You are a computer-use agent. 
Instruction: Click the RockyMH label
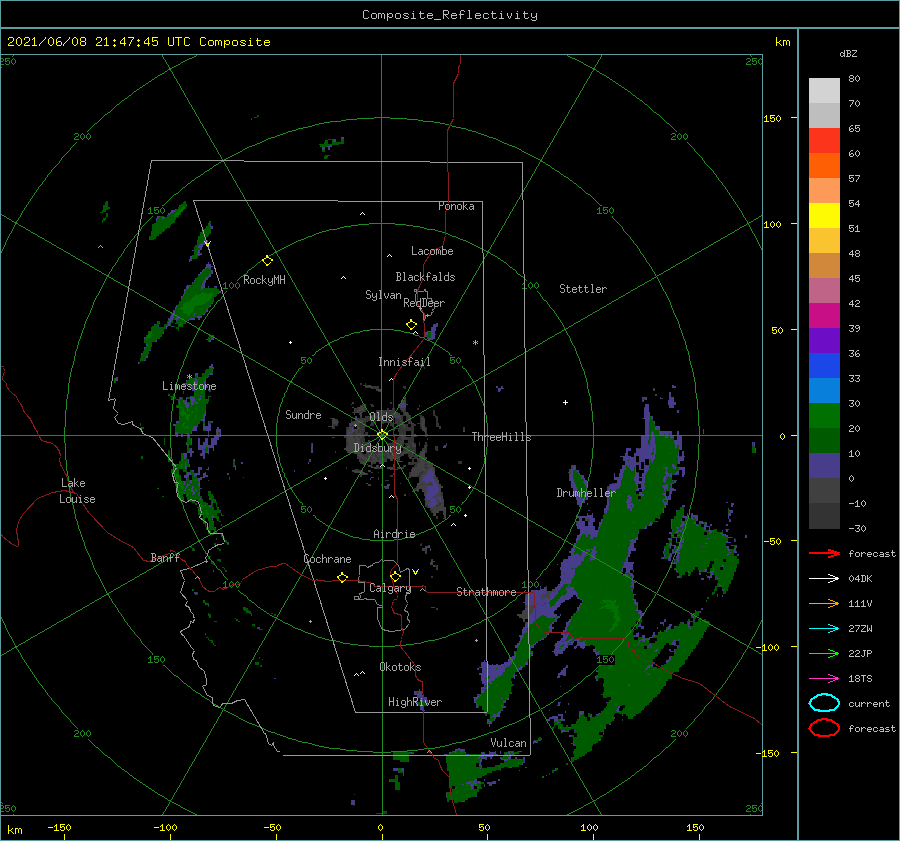pos(264,280)
